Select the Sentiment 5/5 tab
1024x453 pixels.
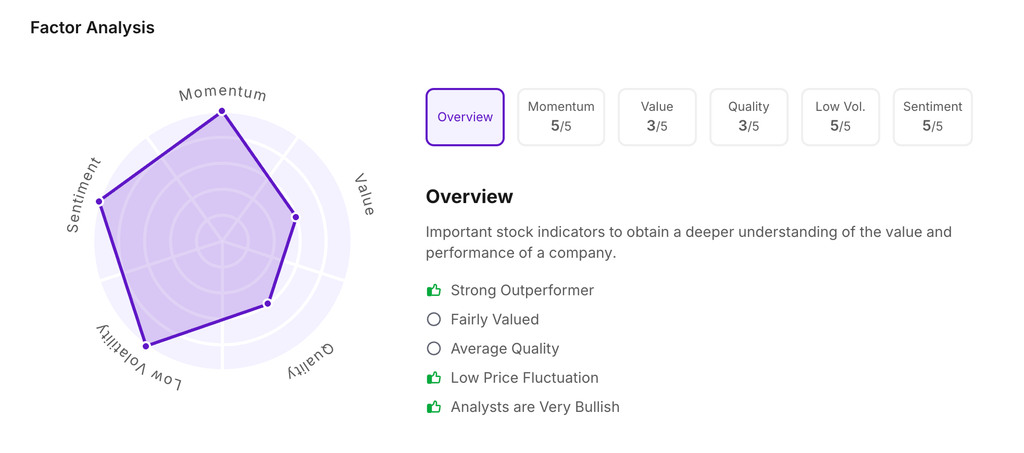click(x=932, y=117)
